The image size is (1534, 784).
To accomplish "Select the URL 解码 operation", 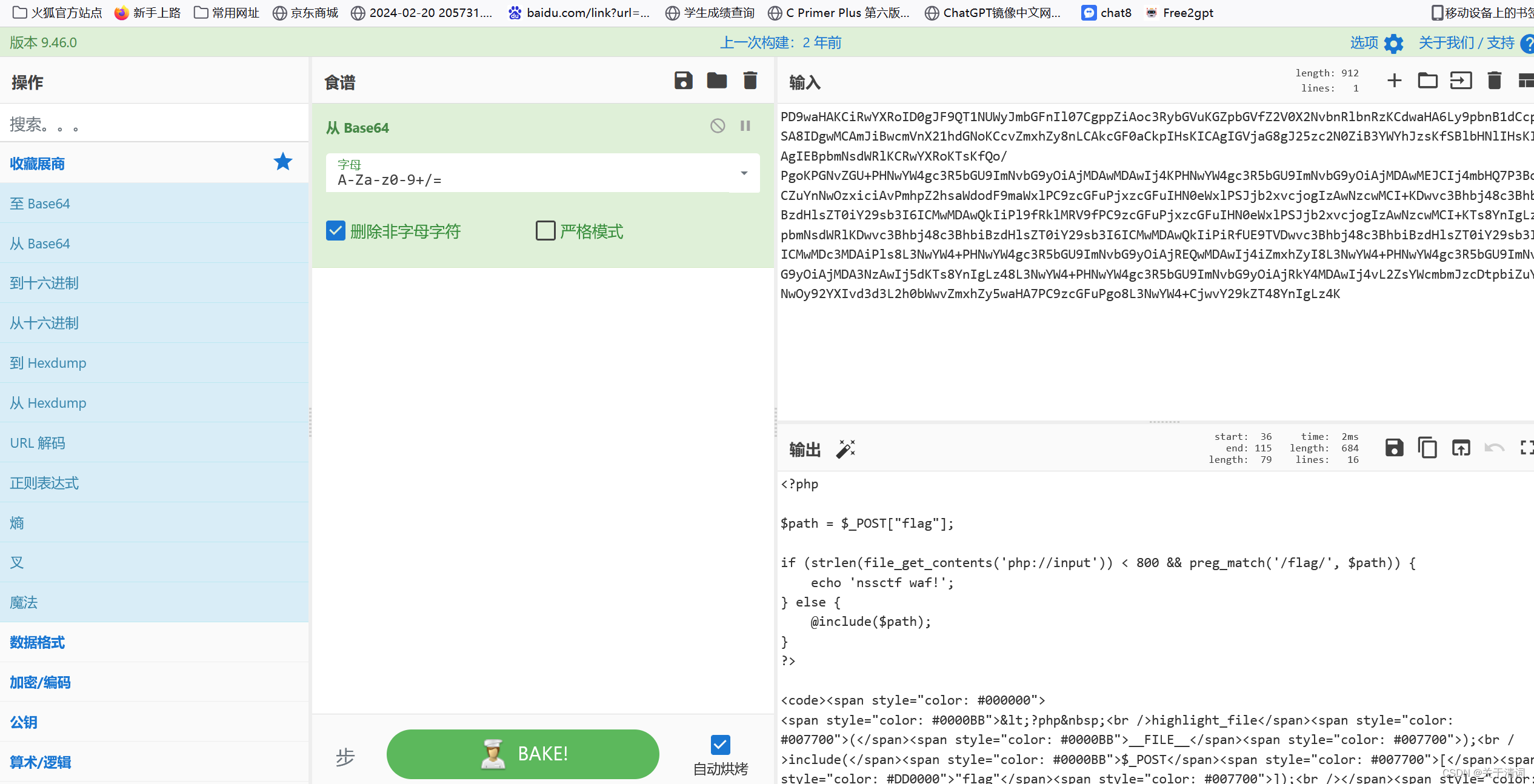I will (x=38, y=443).
